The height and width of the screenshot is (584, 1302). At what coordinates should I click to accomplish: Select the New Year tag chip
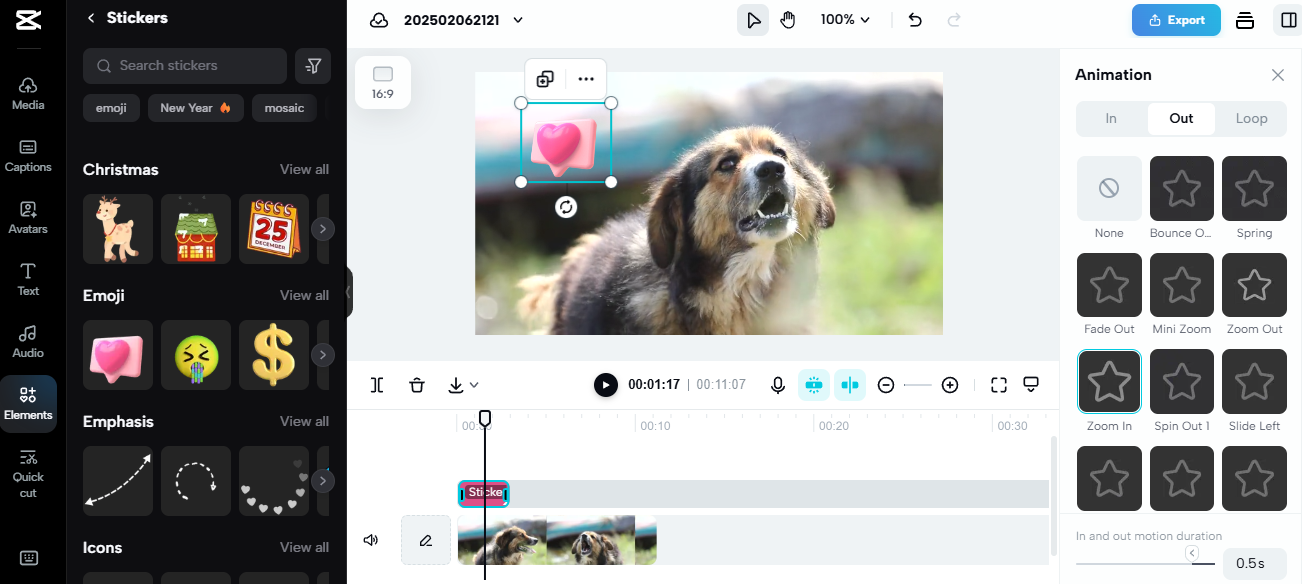[x=196, y=108]
